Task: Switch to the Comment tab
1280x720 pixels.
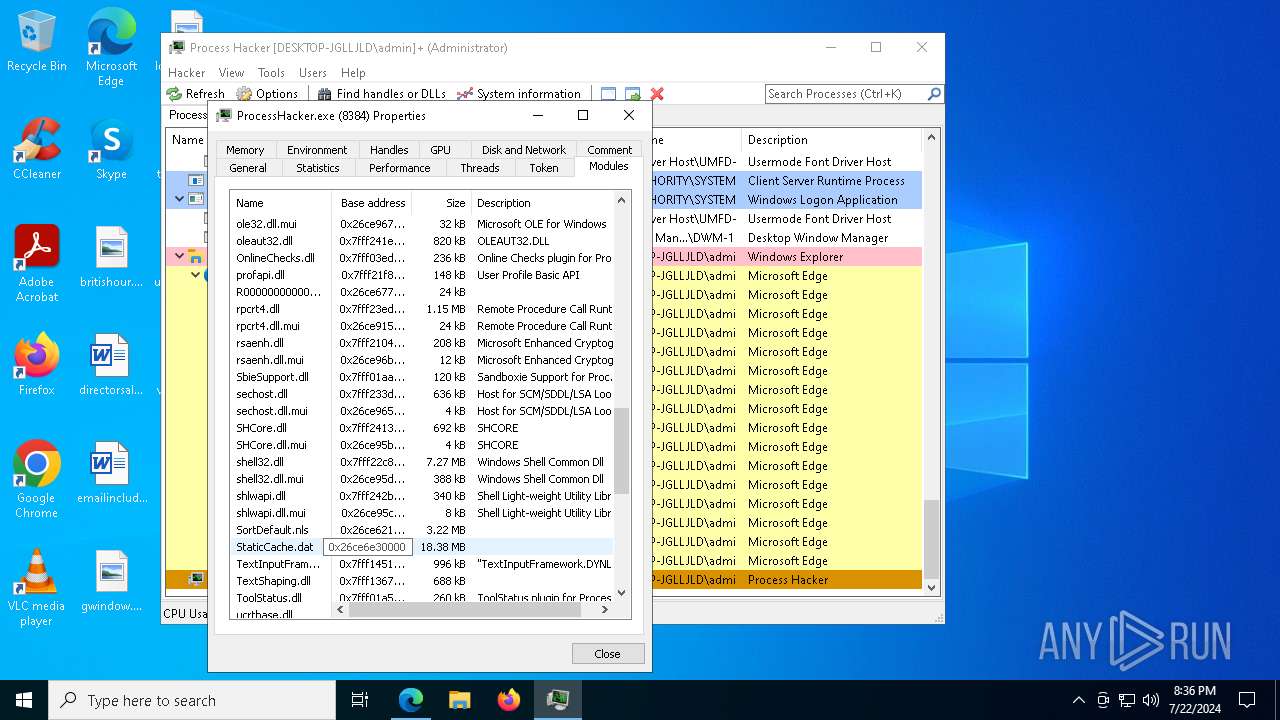Action: 609,150
